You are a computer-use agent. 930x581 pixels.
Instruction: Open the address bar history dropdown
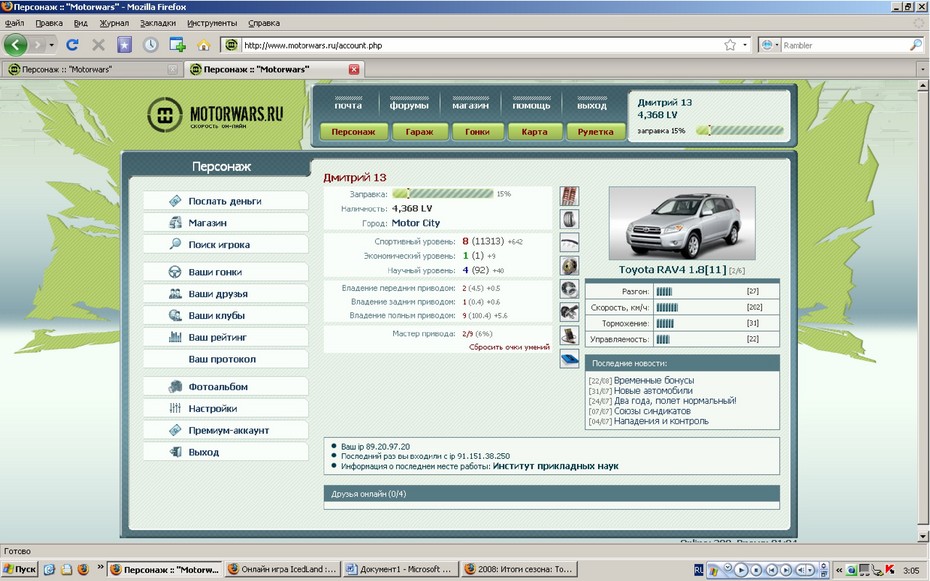(x=745, y=45)
